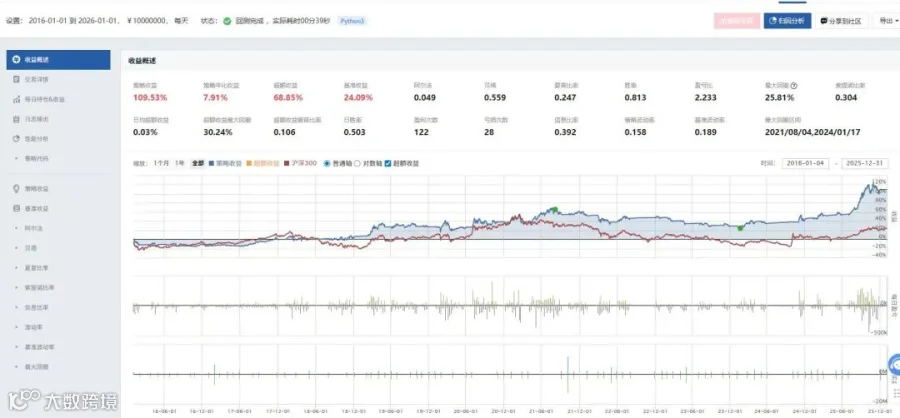900x418 pixels.
Task: Click the 策略年化收益 value 7.91%
Action: click(x=215, y=98)
